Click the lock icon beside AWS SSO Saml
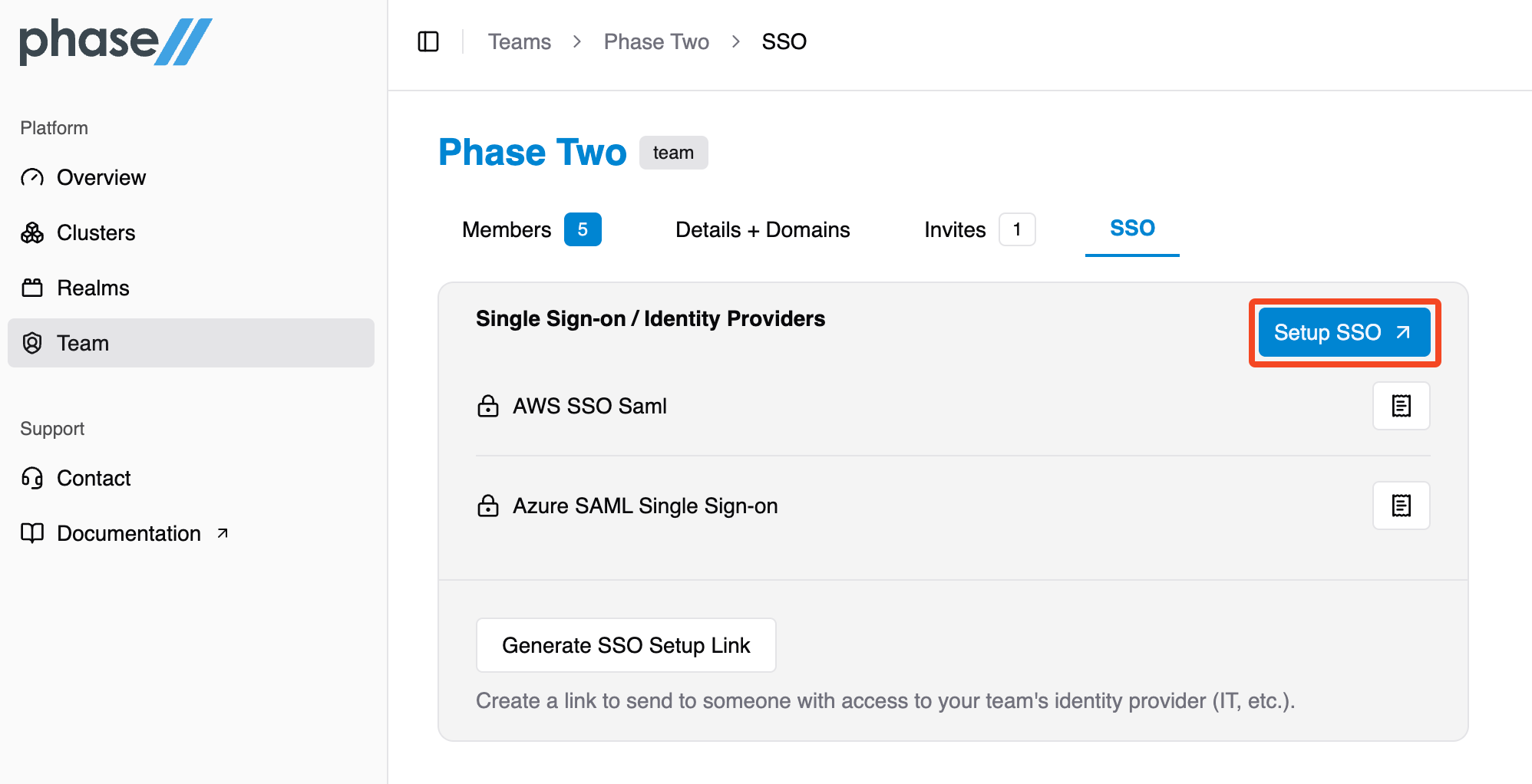 (488, 406)
